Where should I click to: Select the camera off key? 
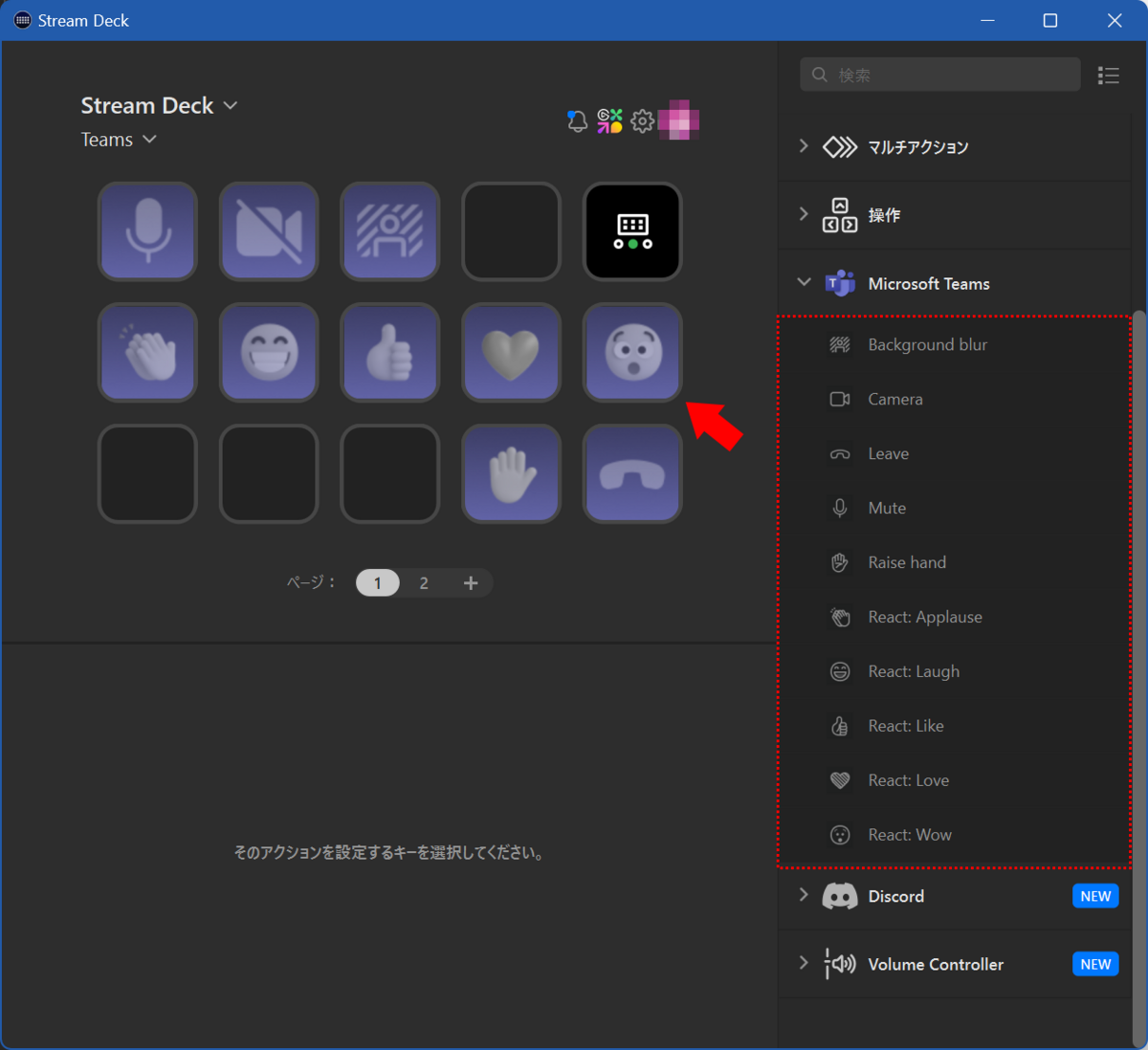(x=269, y=231)
